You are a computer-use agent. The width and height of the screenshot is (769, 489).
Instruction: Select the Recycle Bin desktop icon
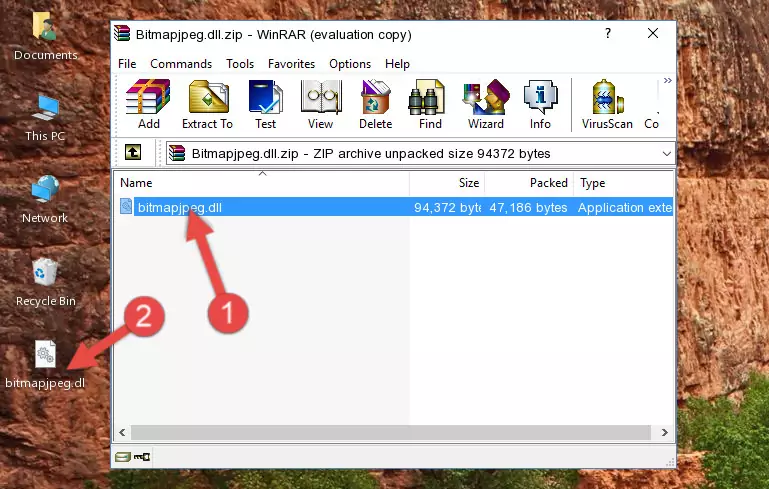click(45, 283)
